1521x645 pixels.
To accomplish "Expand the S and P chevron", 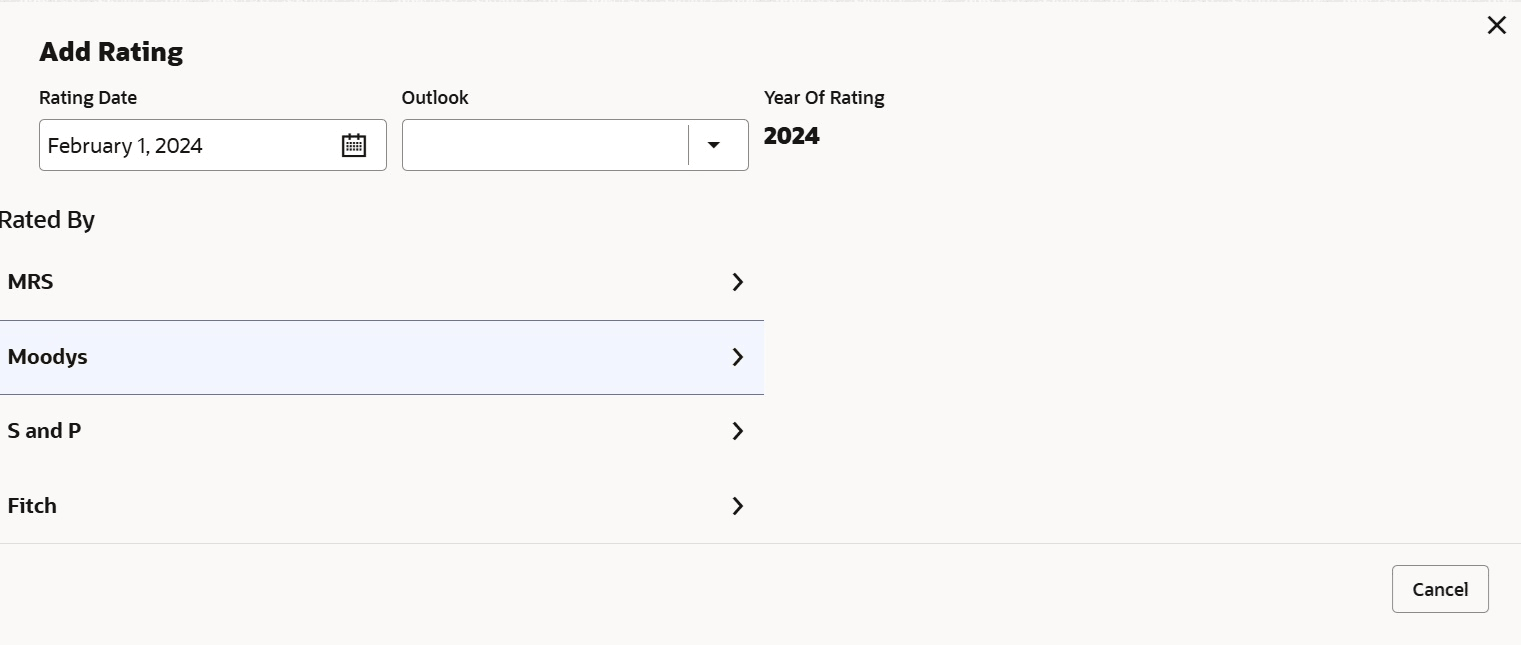I will tap(738, 431).
